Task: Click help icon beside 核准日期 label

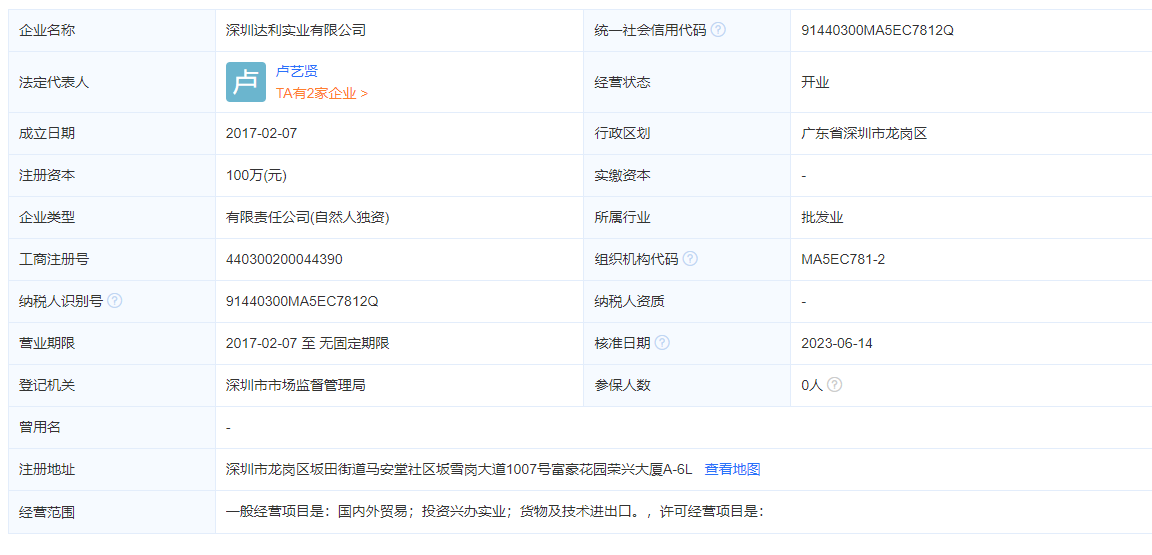Action: (662, 343)
